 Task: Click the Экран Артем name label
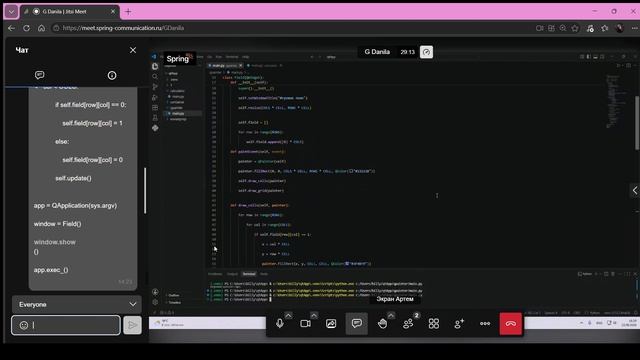(x=395, y=299)
